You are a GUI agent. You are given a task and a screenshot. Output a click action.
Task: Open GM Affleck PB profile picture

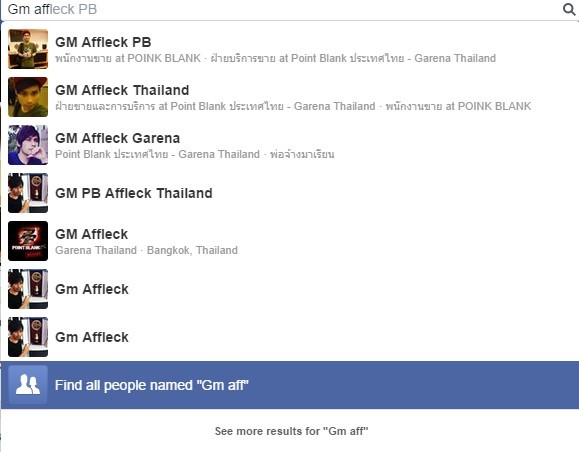coord(28,49)
